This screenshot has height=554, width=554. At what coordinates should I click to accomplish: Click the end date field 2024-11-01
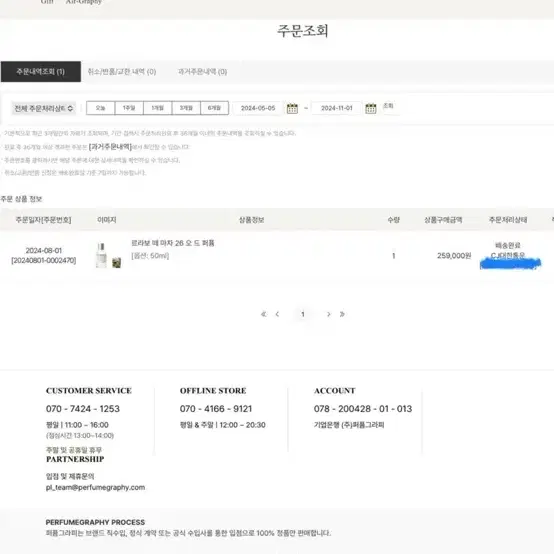337,108
